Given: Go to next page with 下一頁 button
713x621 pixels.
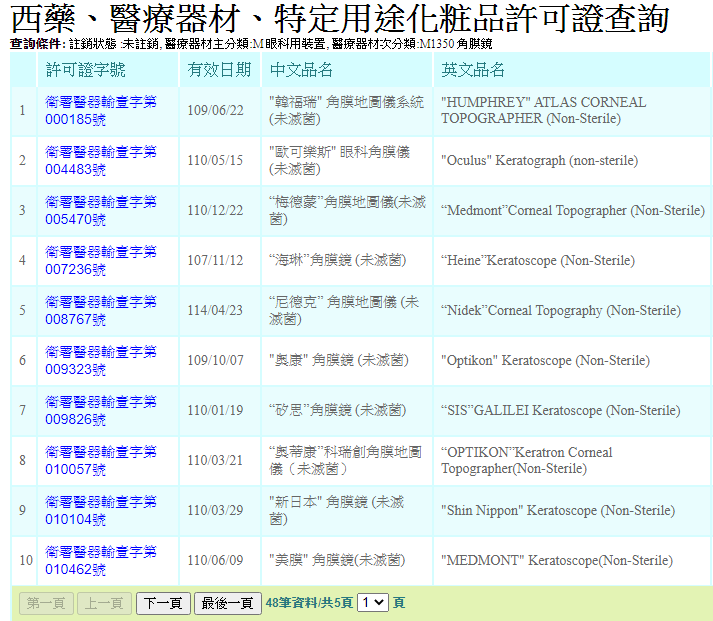Looking at the screenshot, I should coord(163,603).
